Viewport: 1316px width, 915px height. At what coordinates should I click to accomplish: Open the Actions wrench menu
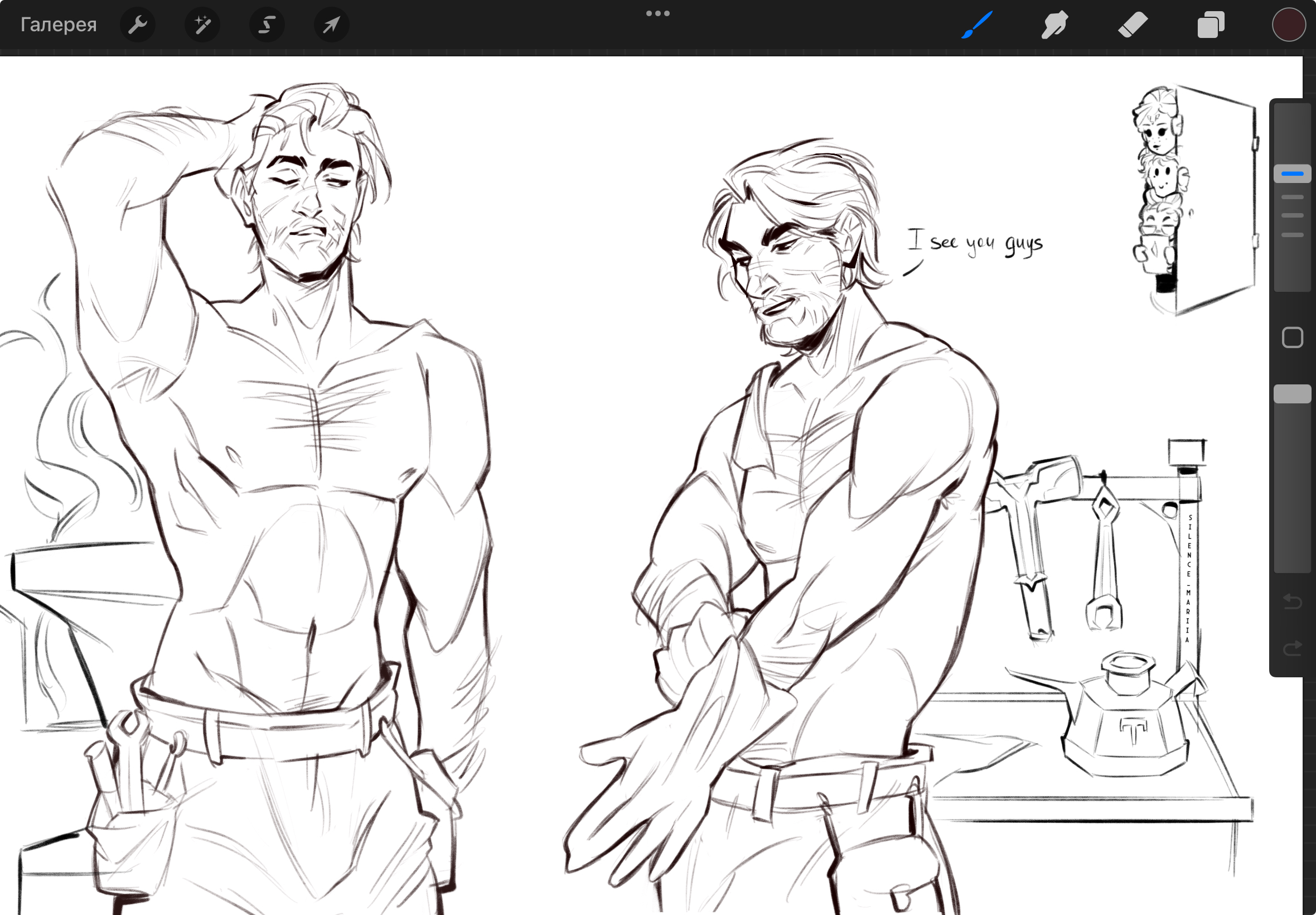click(138, 25)
